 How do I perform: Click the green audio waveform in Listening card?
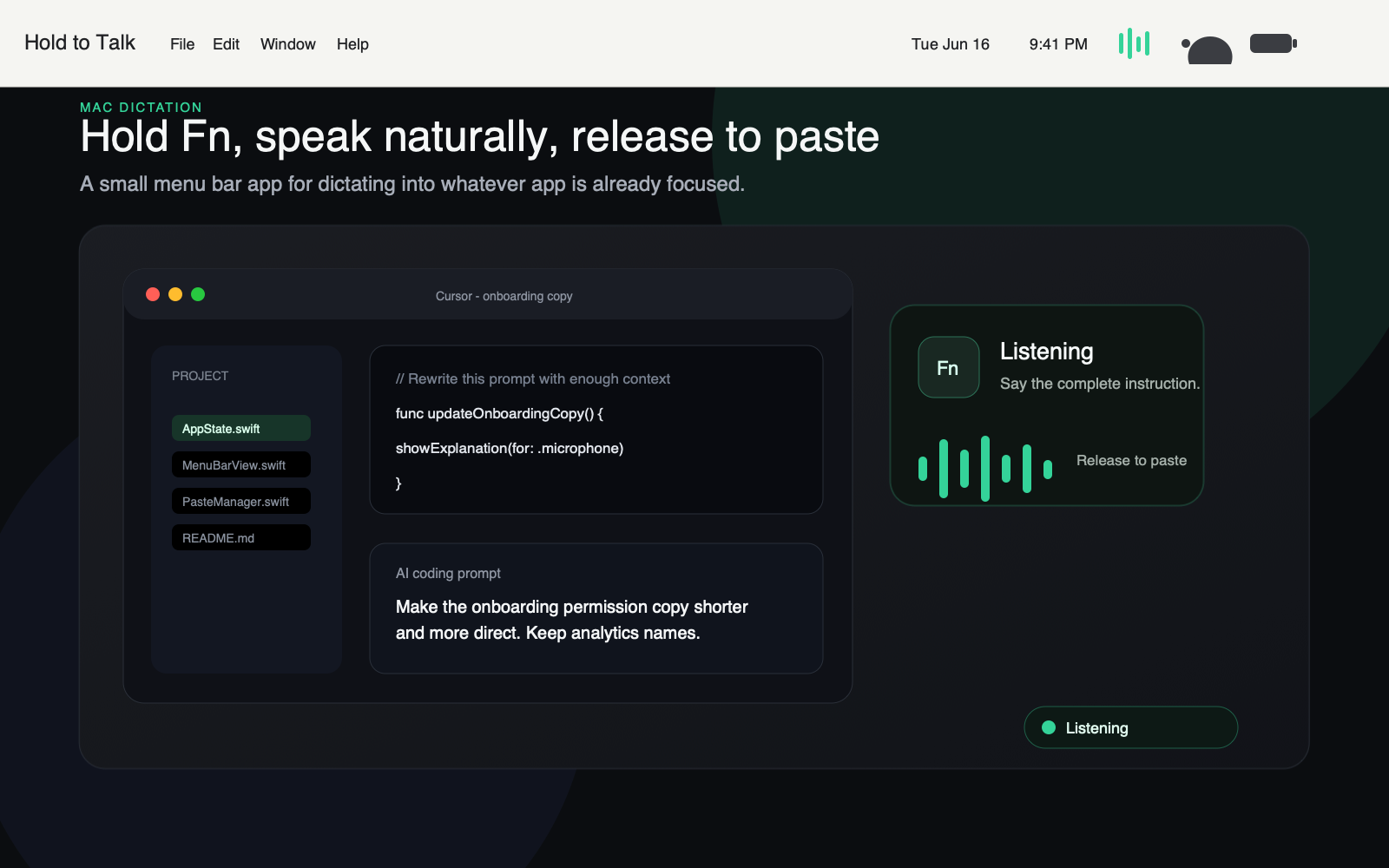click(985, 469)
